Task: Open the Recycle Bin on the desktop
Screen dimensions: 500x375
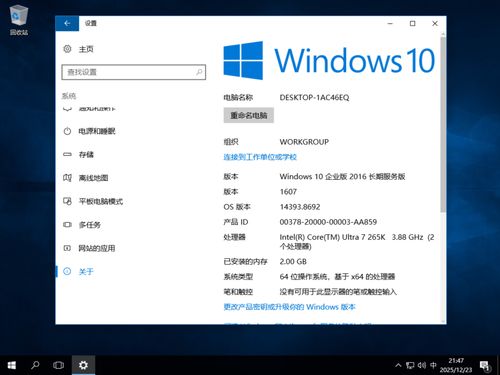Action: pyautogui.click(x=19, y=20)
